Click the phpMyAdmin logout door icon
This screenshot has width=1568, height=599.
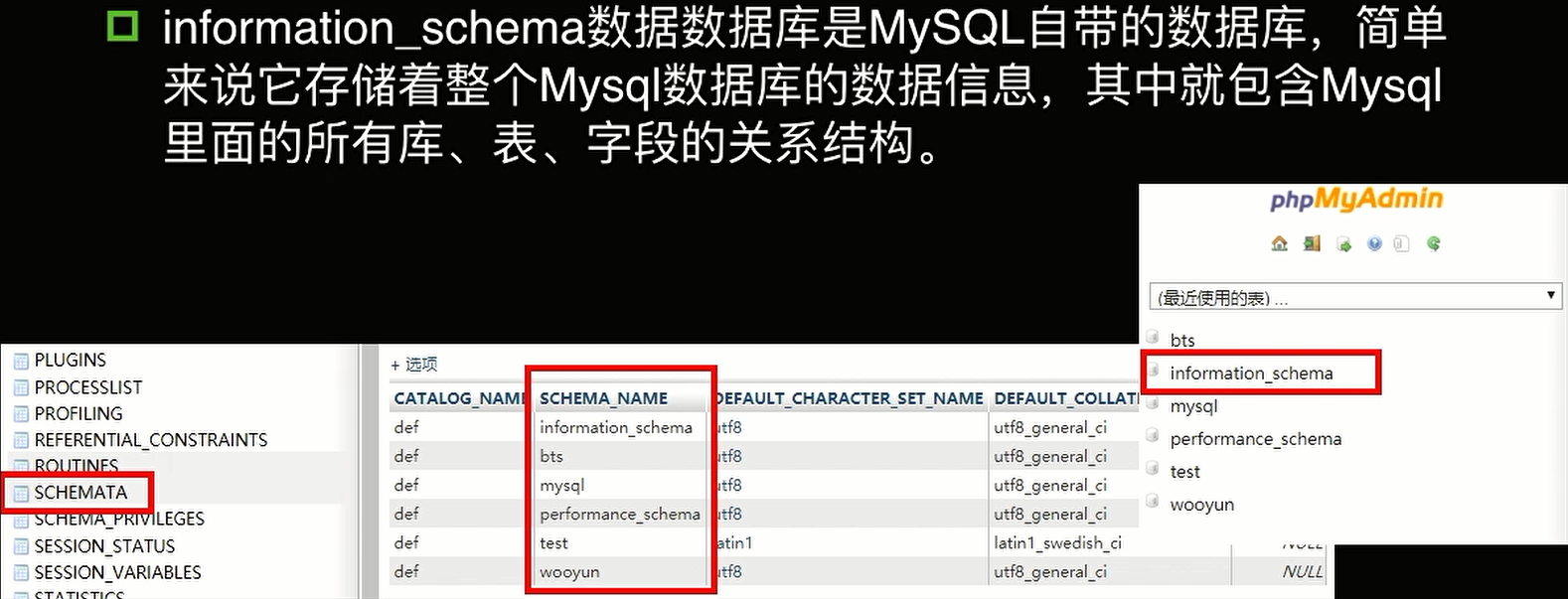click(x=1312, y=243)
